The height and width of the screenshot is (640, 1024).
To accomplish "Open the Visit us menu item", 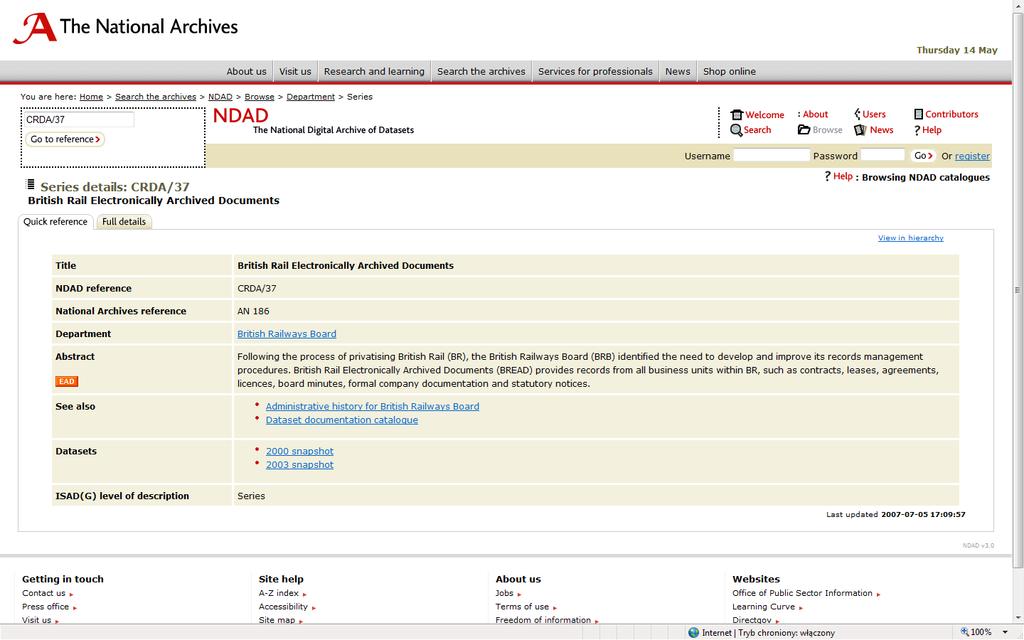I will click(295, 72).
